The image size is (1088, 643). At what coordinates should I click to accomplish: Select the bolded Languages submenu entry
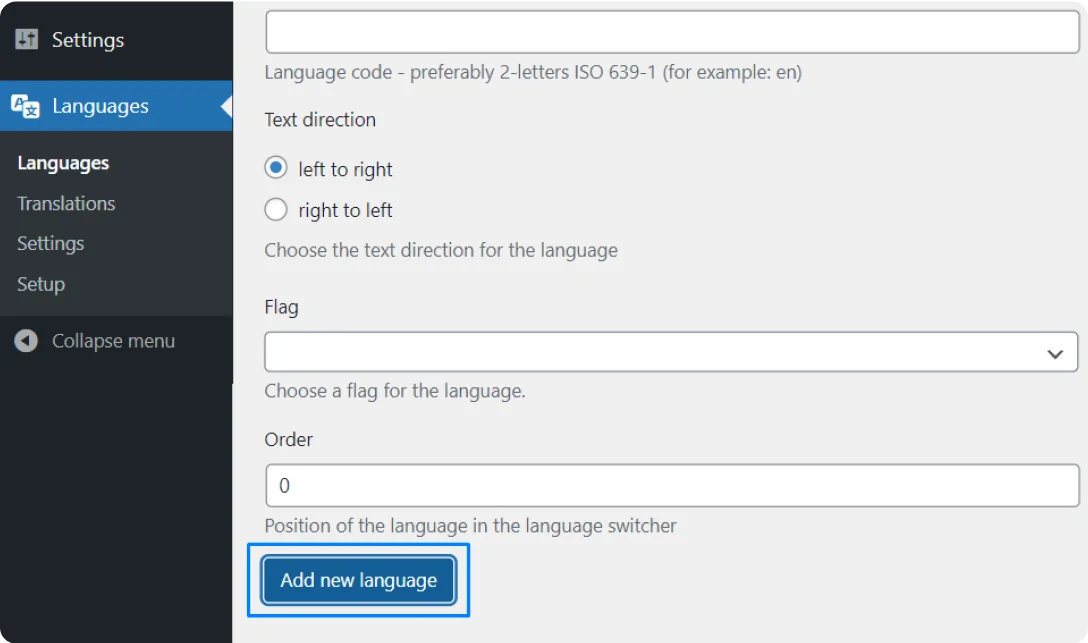[x=62, y=162]
